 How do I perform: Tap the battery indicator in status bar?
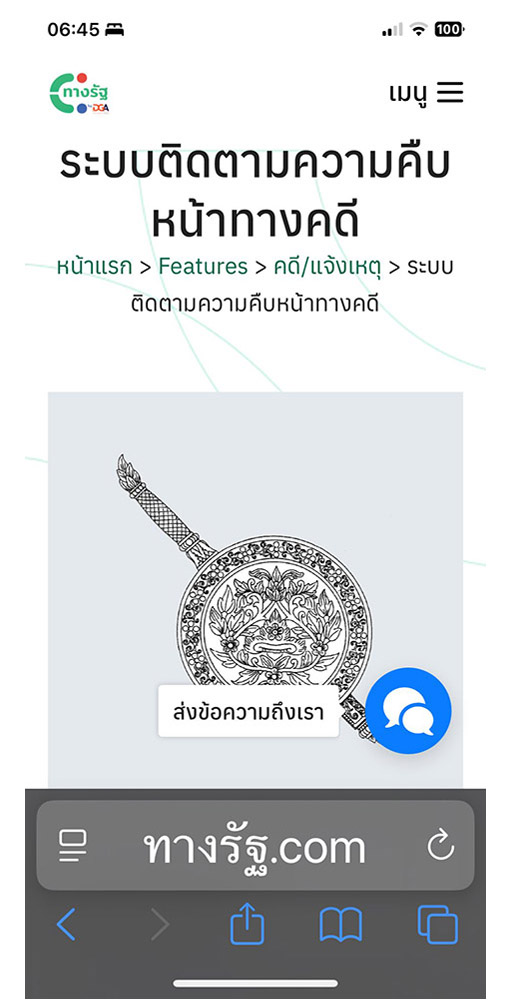pyautogui.click(x=450, y=29)
